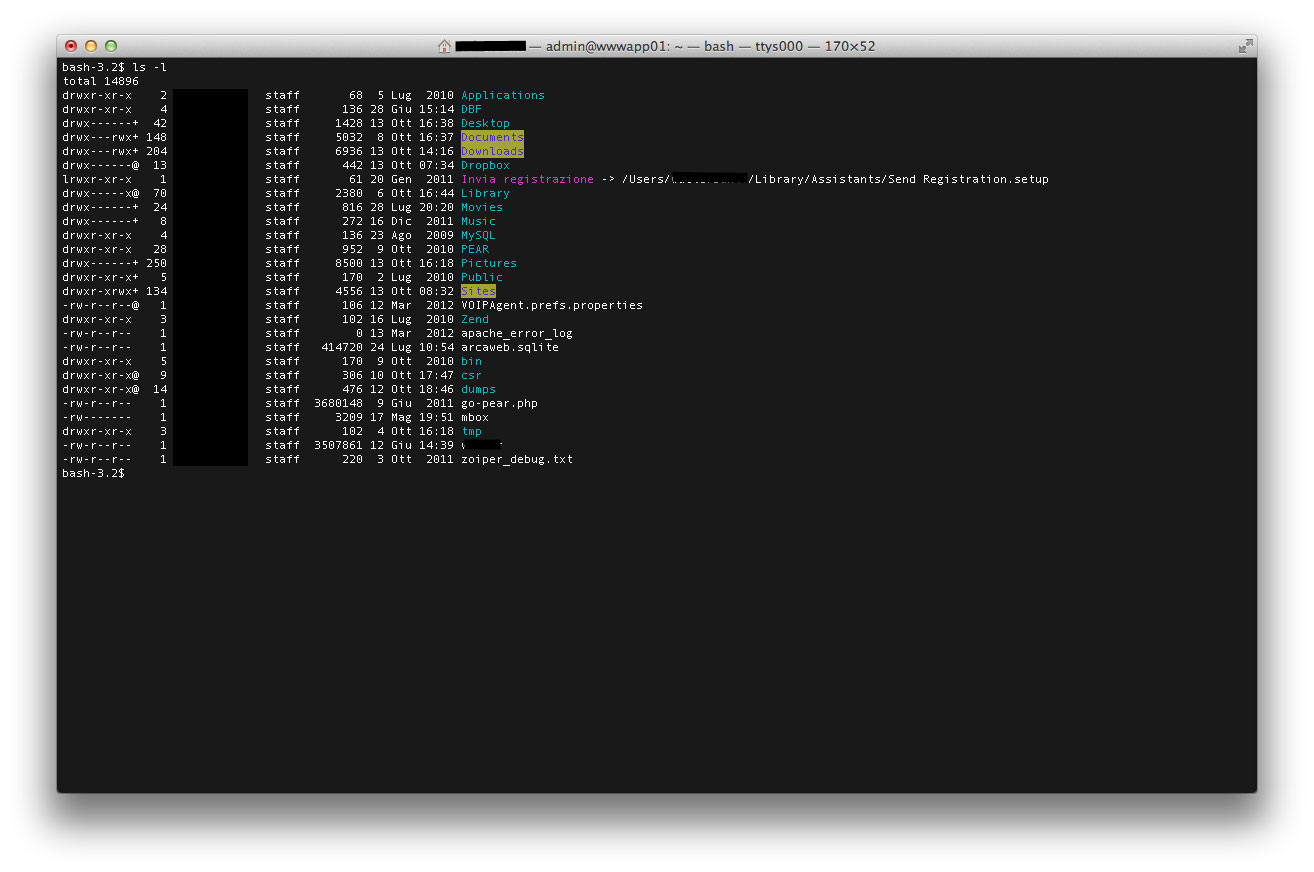This screenshot has height=872, width=1314.
Task: Select the Public directory name
Action: 482,277
